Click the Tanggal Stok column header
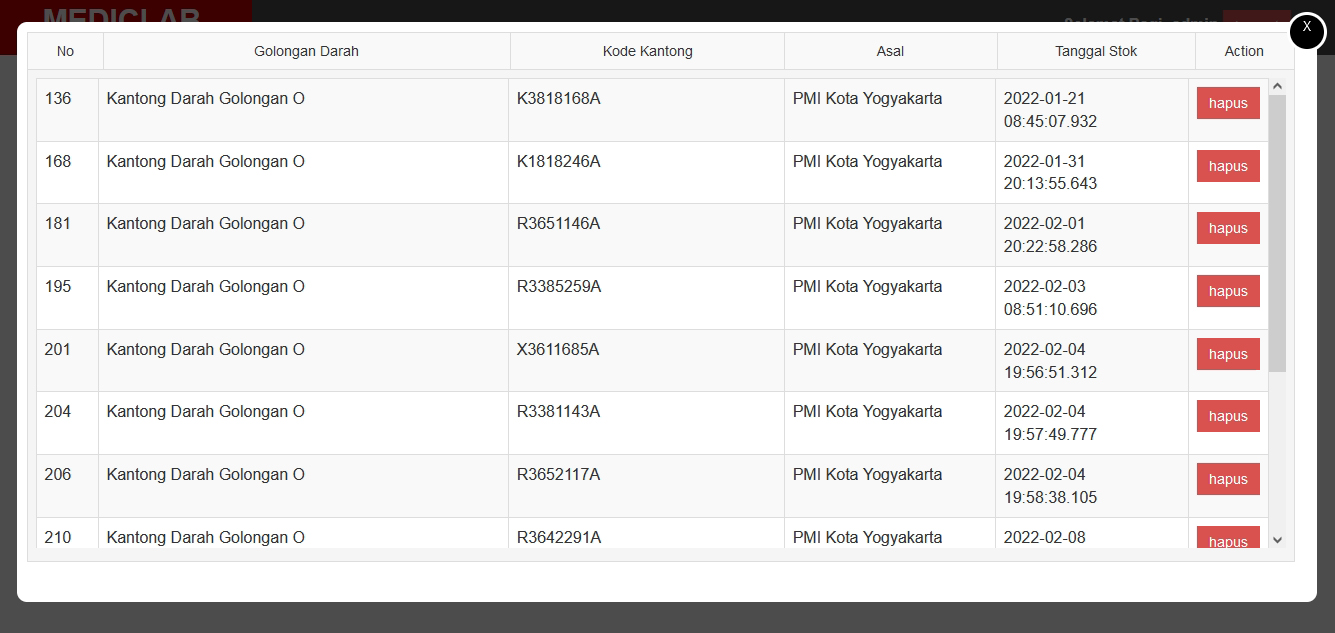 click(x=1095, y=51)
